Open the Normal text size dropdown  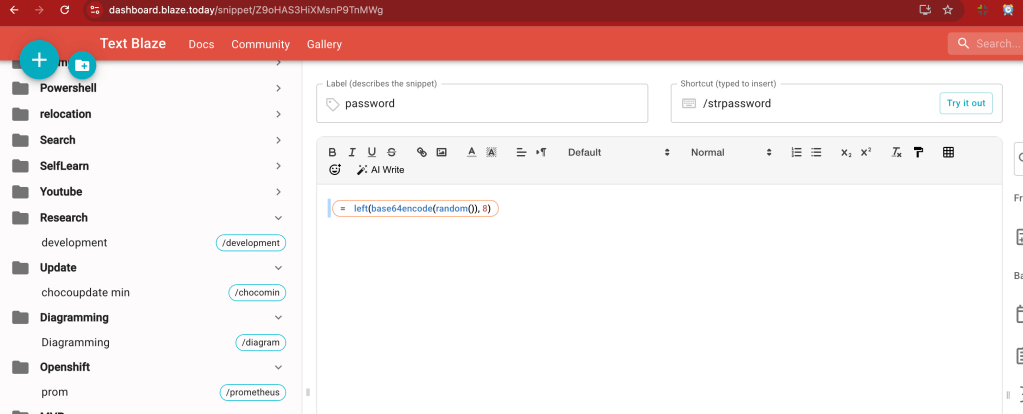pos(731,152)
